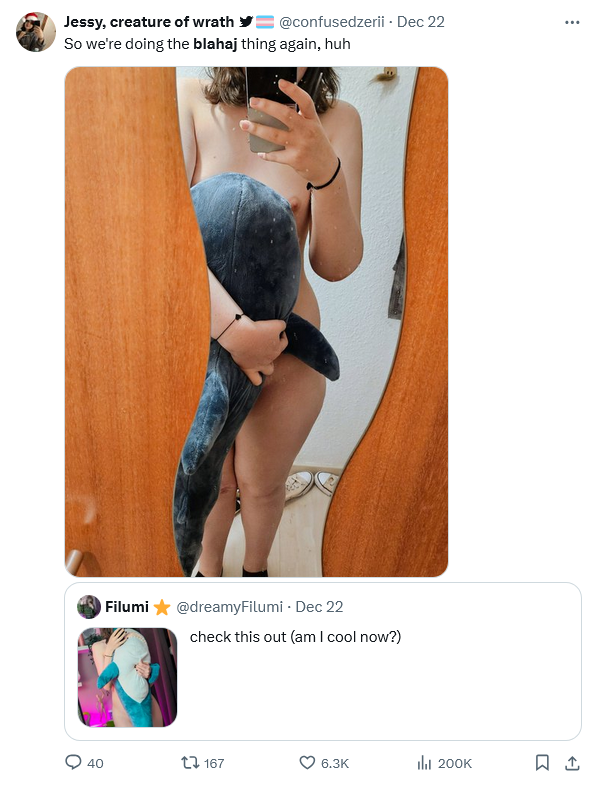Open the @confusedzerii handle link
The height and width of the screenshot is (785, 598).
coord(332,22)
